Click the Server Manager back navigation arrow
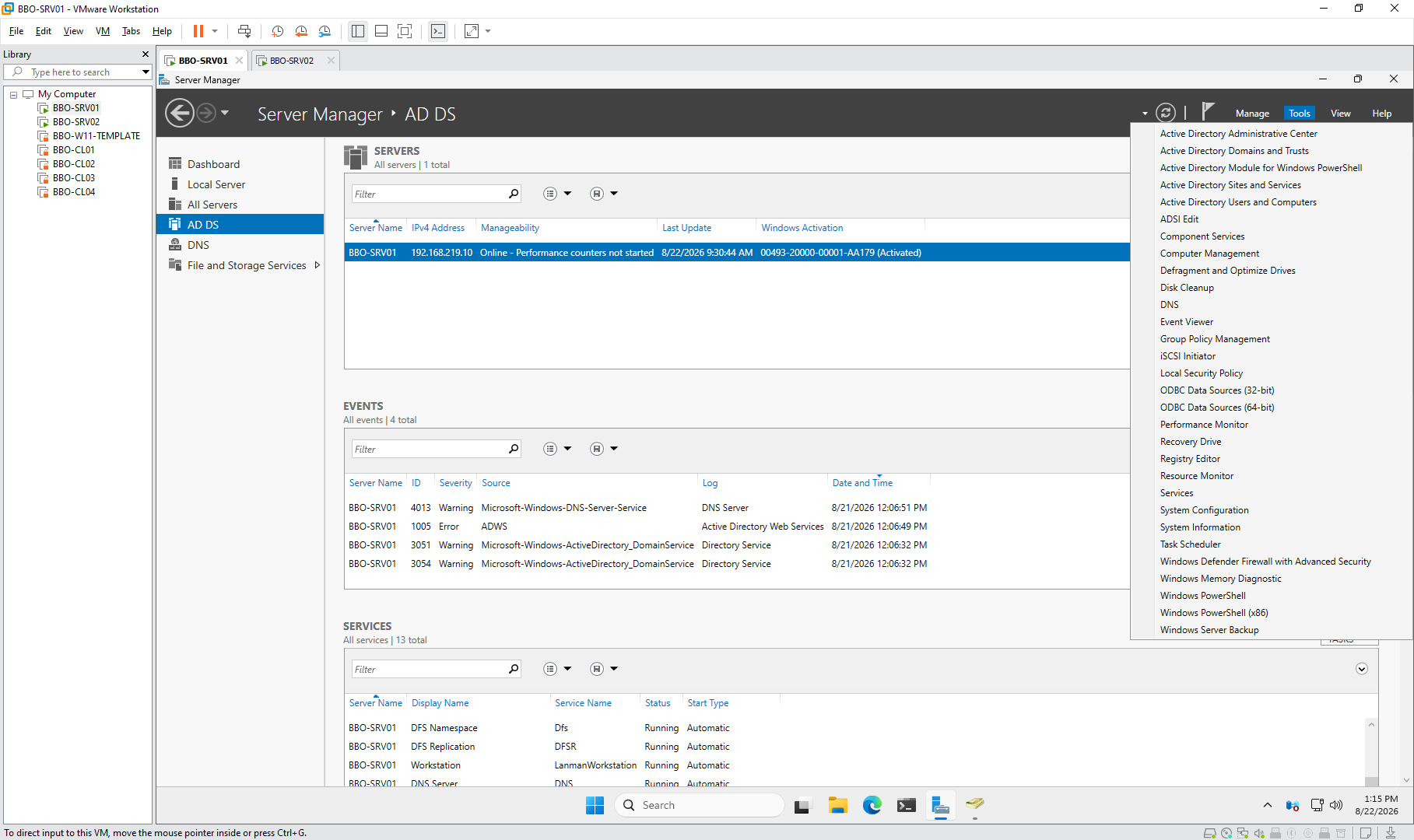Viewport: 1414px width, 840px height. (x=180, y=114)
